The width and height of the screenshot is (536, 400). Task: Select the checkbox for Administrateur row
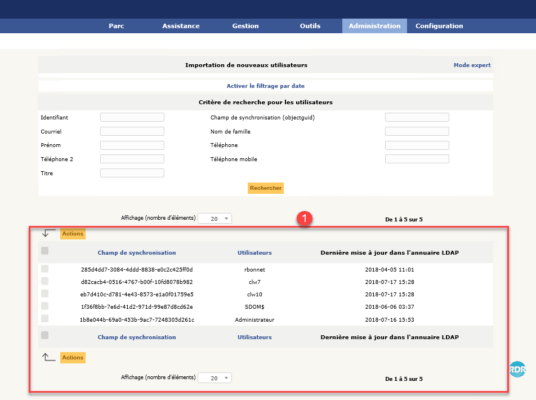click(44, 318)
